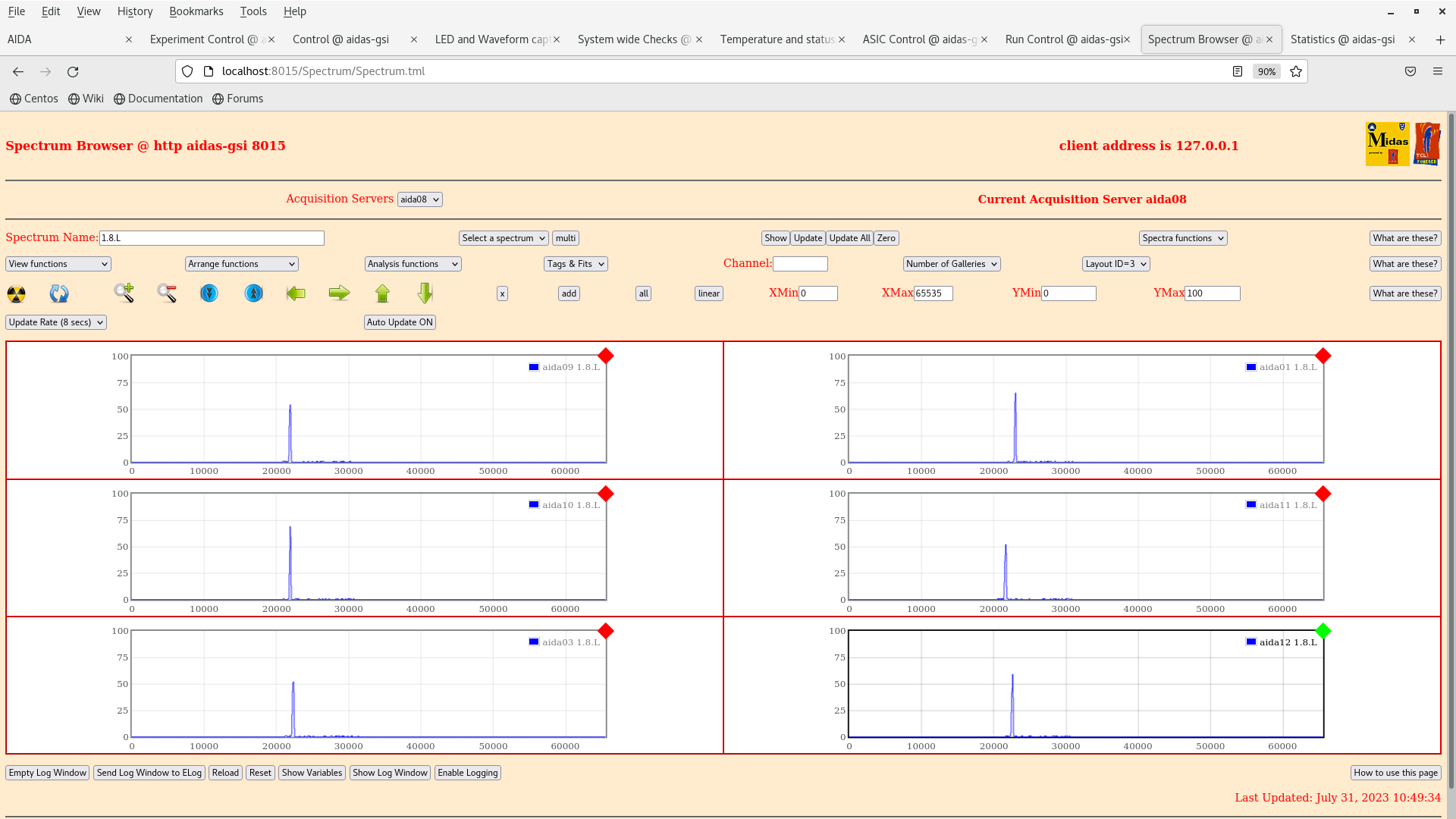This screenshot has height=819, width=1456.
Task: Open the Acquisition Servers aida08 dropdown
Action: click(x=419, y=199)
